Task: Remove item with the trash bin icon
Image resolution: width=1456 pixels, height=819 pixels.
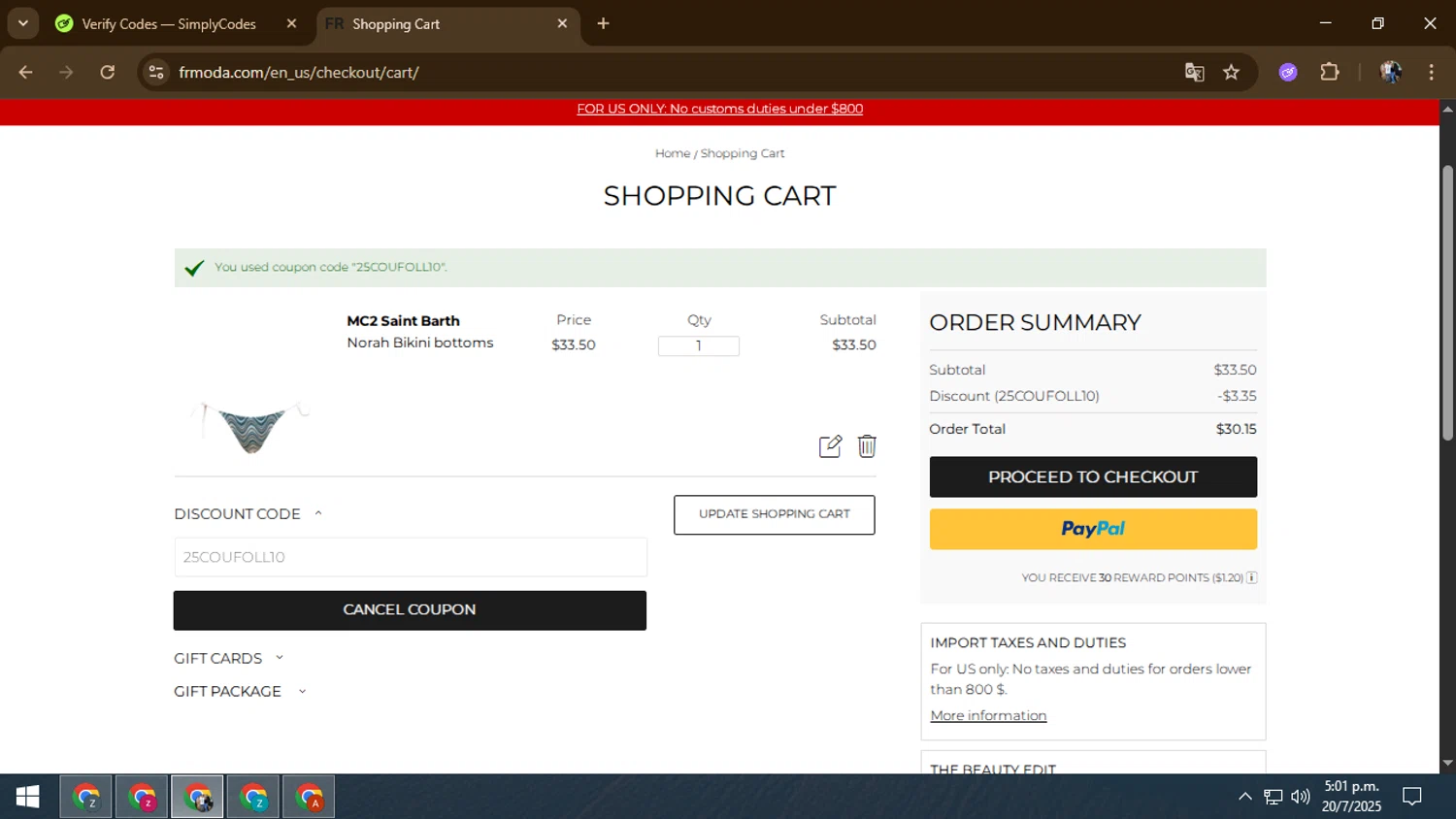Action: point(867,445)
